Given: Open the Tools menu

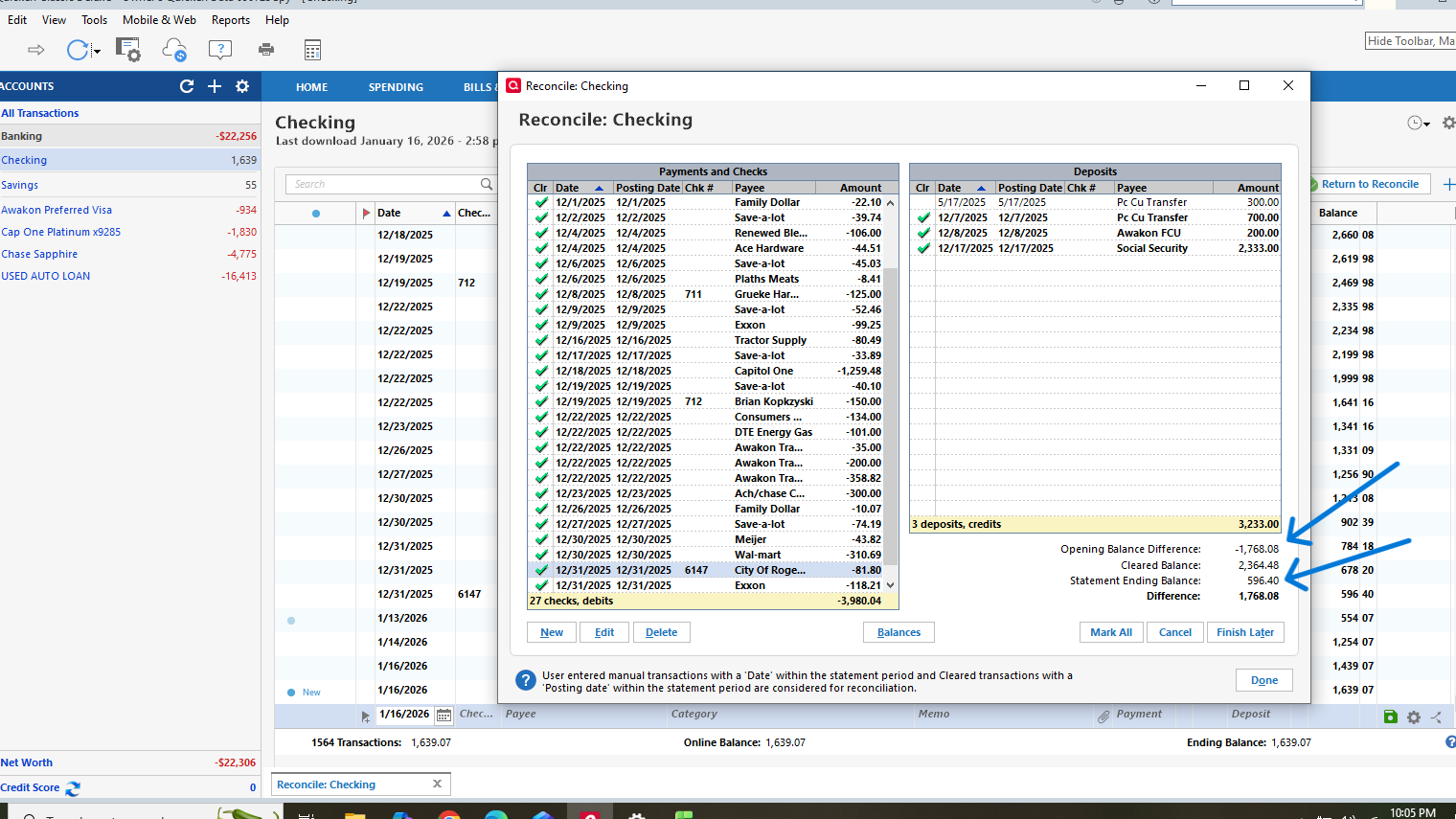Looking at the screenshot, I should click(x=94, y=19).
